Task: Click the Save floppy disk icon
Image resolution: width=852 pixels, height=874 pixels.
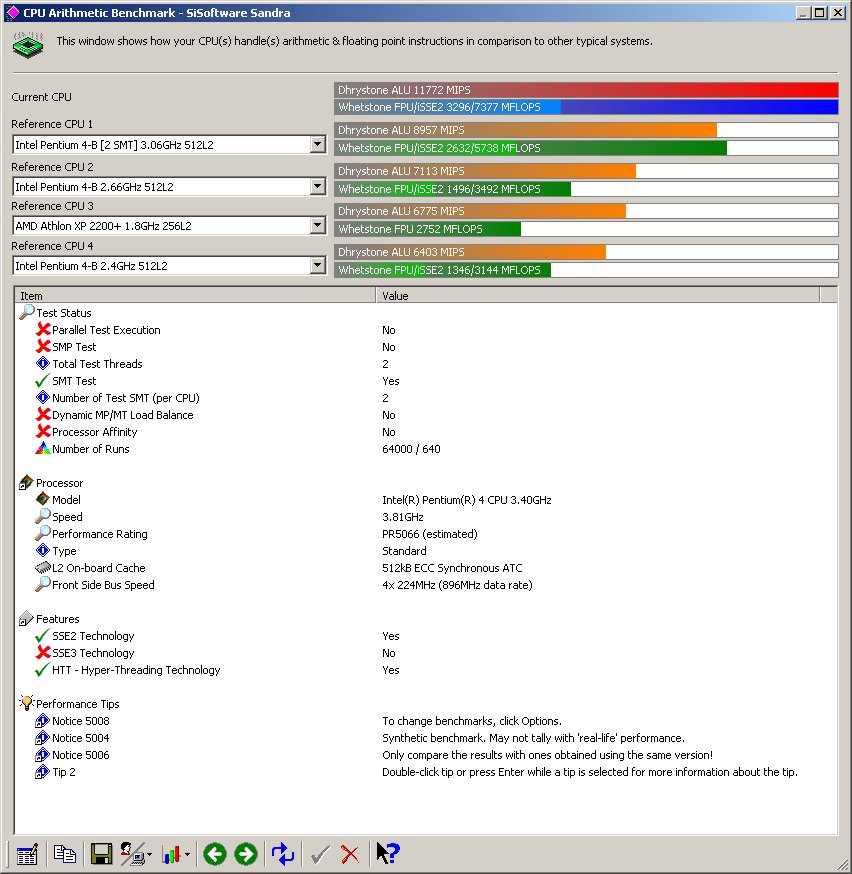Action: coord(101,854)
